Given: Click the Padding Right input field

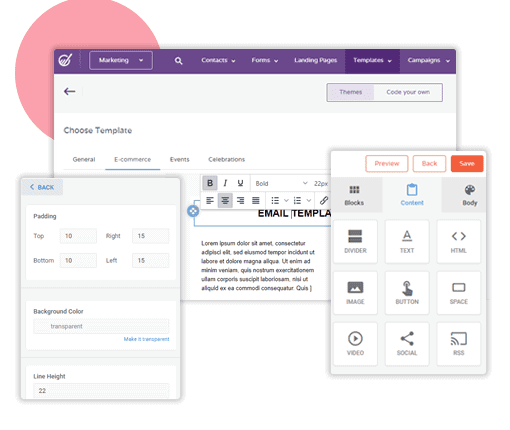Looking at the screenshot, I should click(151, 236).
